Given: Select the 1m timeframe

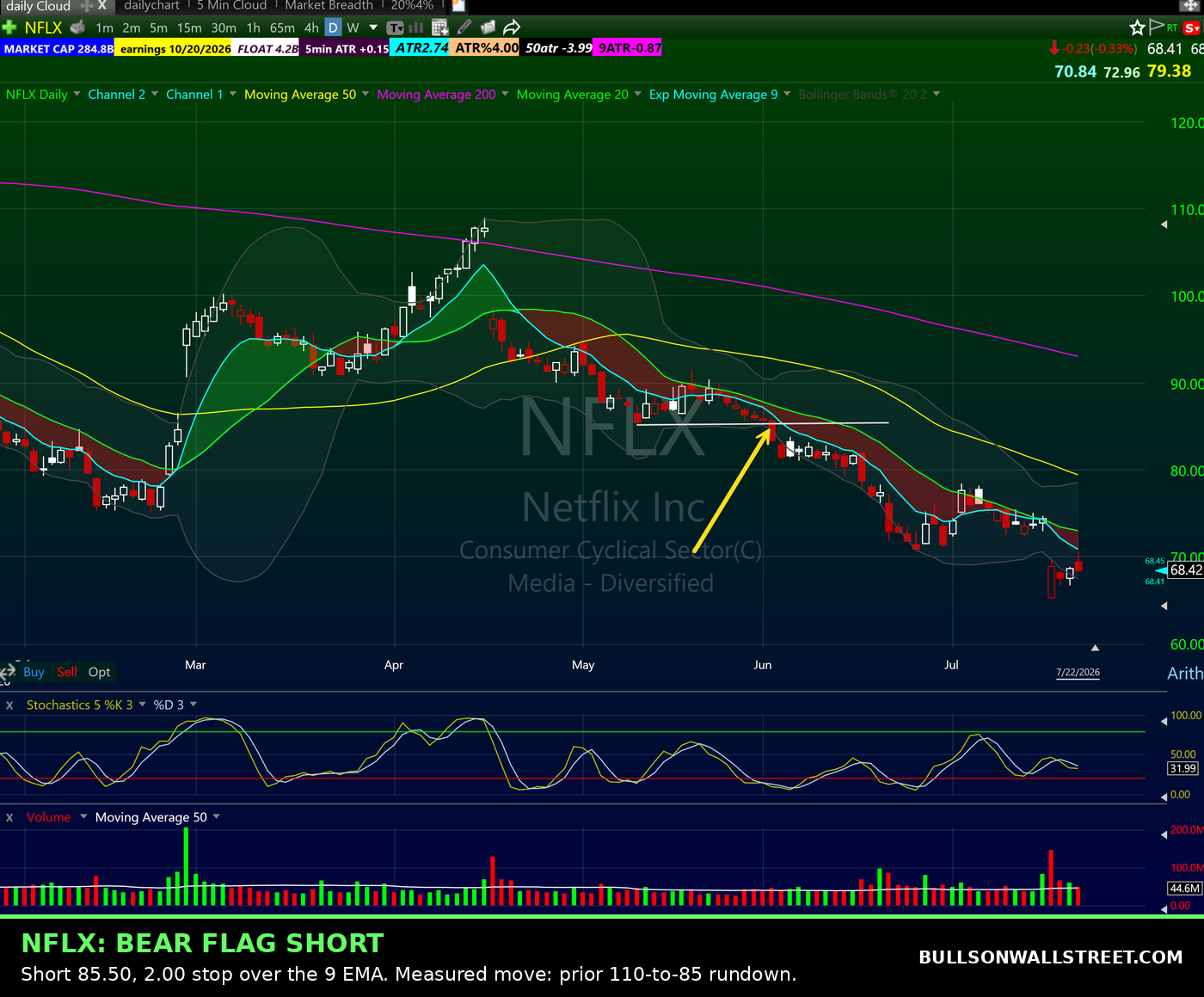Looking at the screenshot, I should (105, 28).
